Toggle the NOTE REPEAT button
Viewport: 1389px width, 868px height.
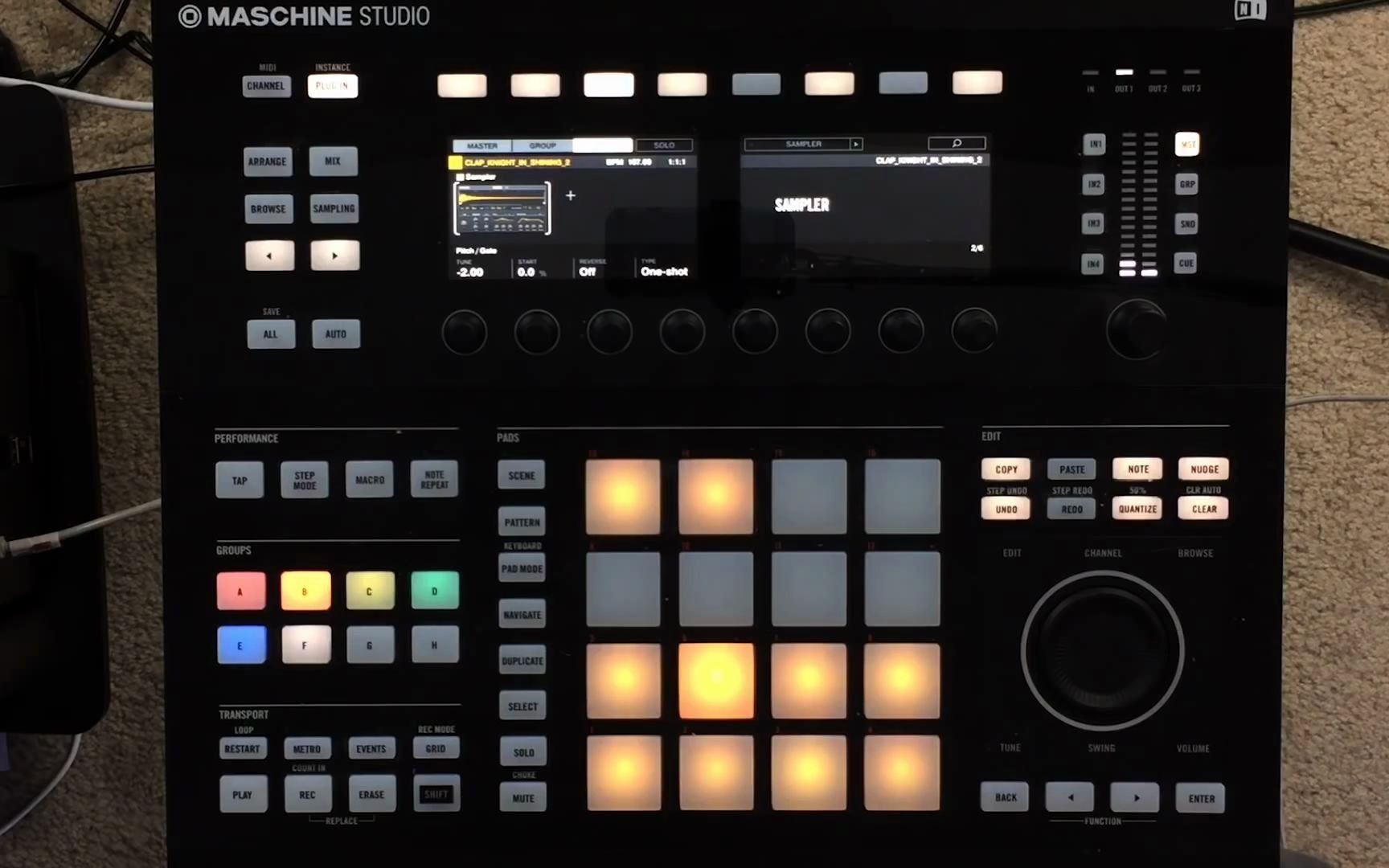click(434, 479)
